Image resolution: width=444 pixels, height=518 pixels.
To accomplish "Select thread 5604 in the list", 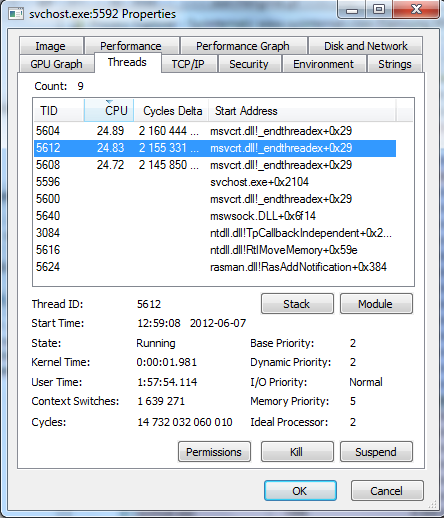I will [x=215, y=131].
